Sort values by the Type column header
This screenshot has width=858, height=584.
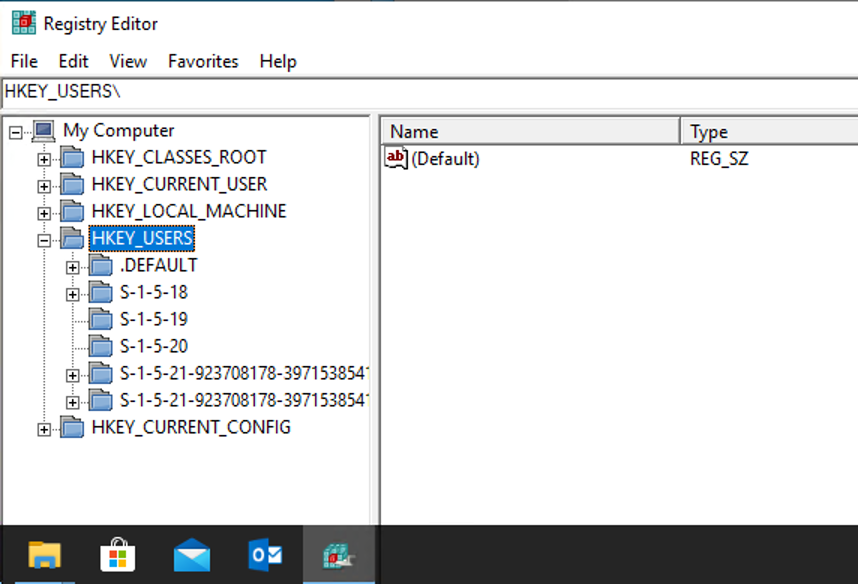[x=769, y=131]
